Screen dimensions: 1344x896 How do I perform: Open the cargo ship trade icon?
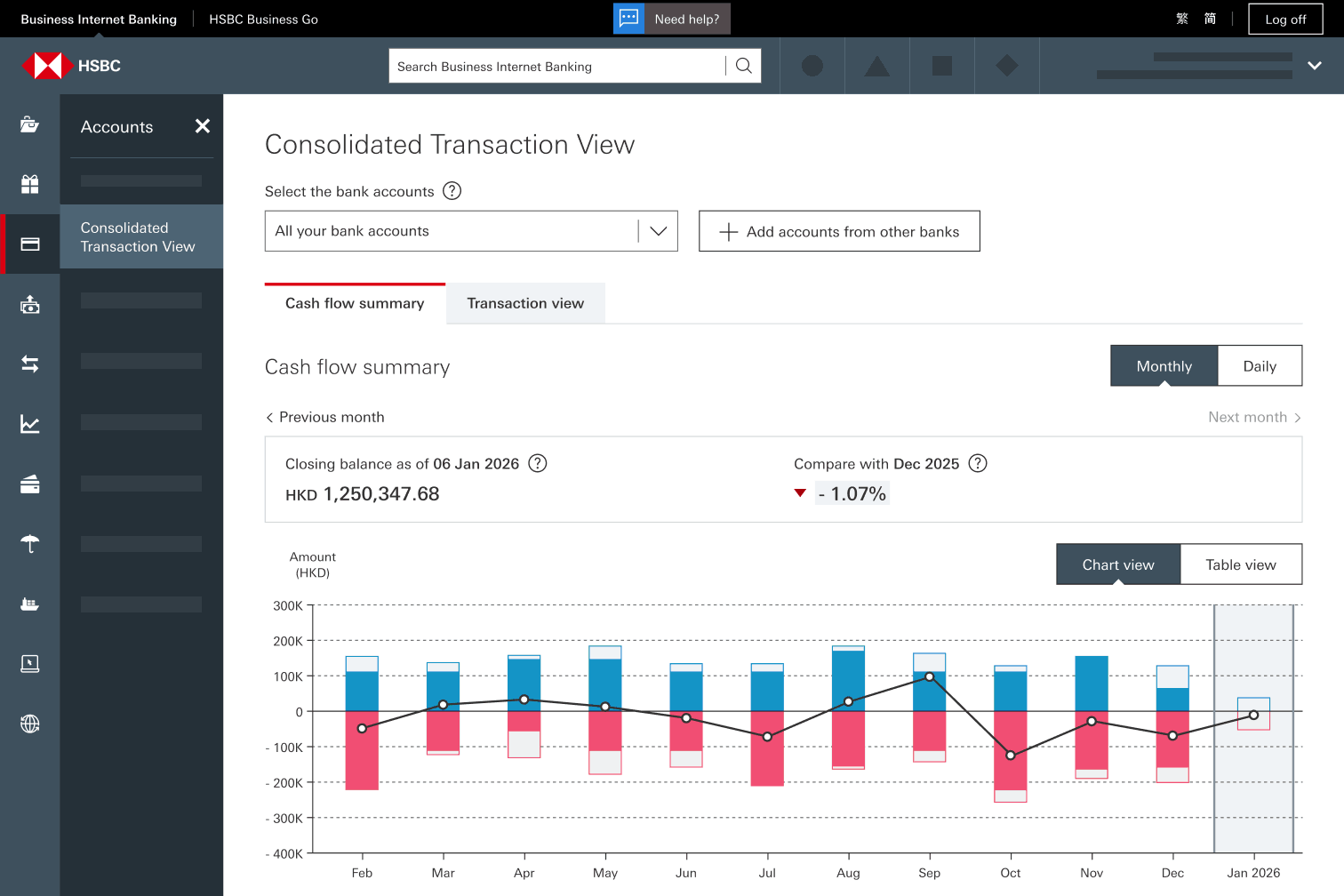[29, 604]
